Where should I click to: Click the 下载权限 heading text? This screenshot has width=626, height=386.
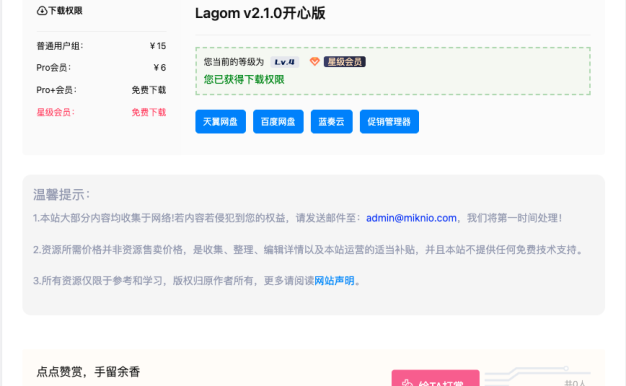tap(65, 11)
